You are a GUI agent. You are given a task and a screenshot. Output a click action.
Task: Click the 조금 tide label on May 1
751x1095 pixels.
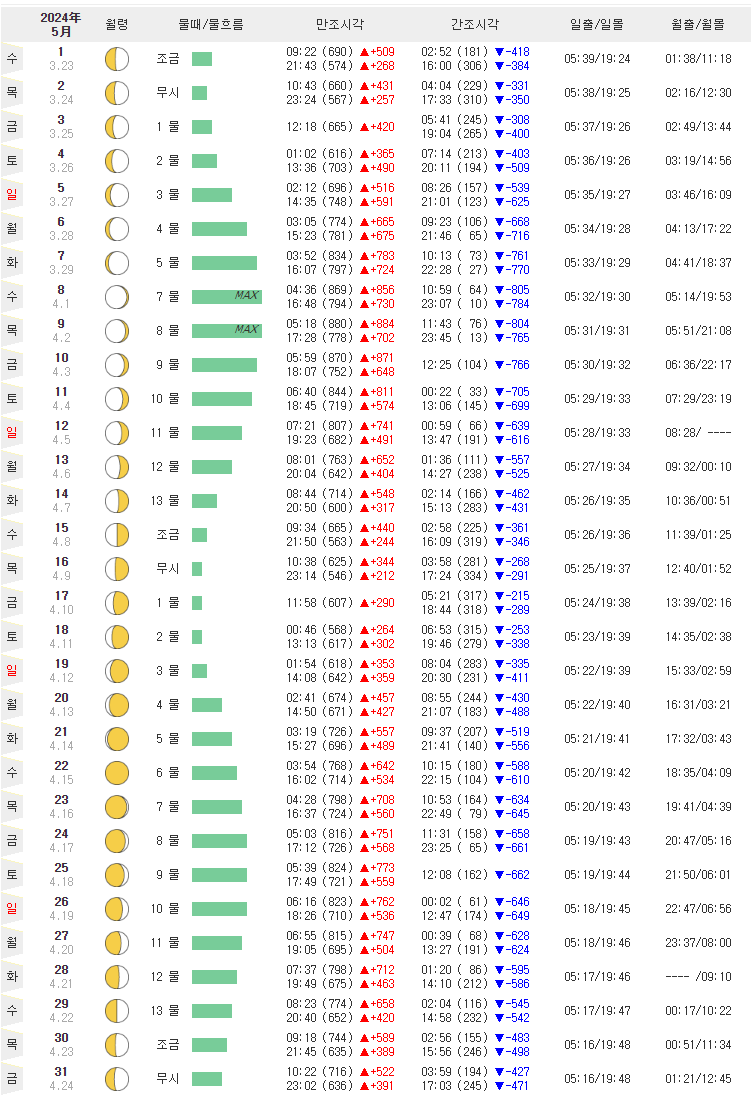click(x=168, y=59)
